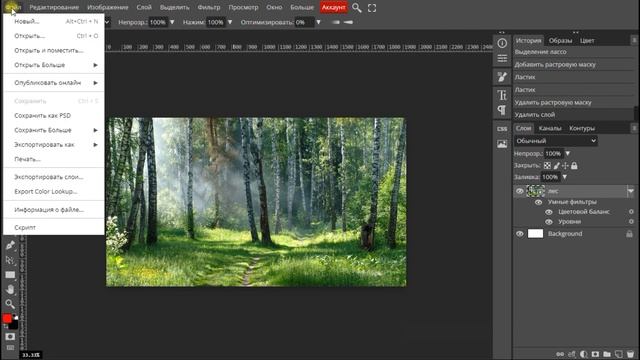Switch to Каналы tab
640x360 pixels.
coord(550,128)
